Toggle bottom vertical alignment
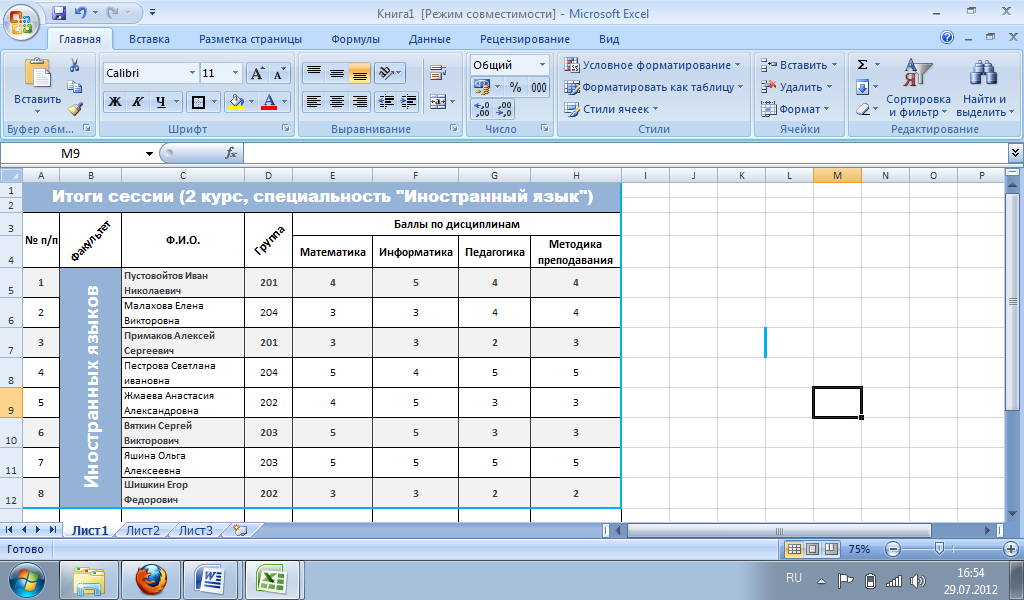Image resolution: width=1024 pixels, height=600 pixels. [359, 72]
